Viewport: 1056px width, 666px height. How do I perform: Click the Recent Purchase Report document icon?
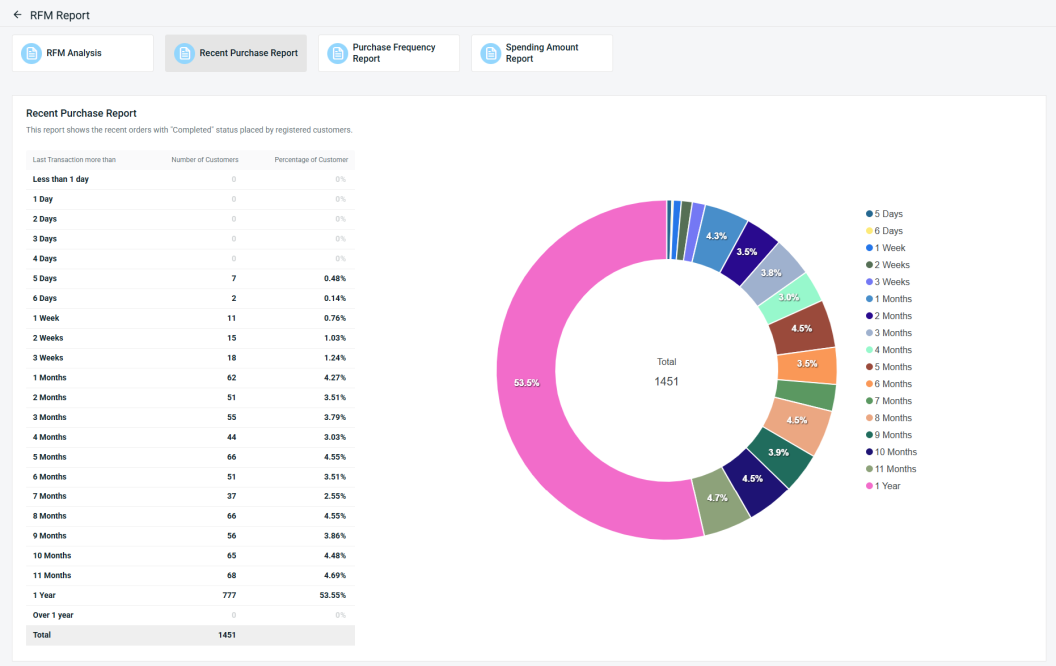(184, 53)
